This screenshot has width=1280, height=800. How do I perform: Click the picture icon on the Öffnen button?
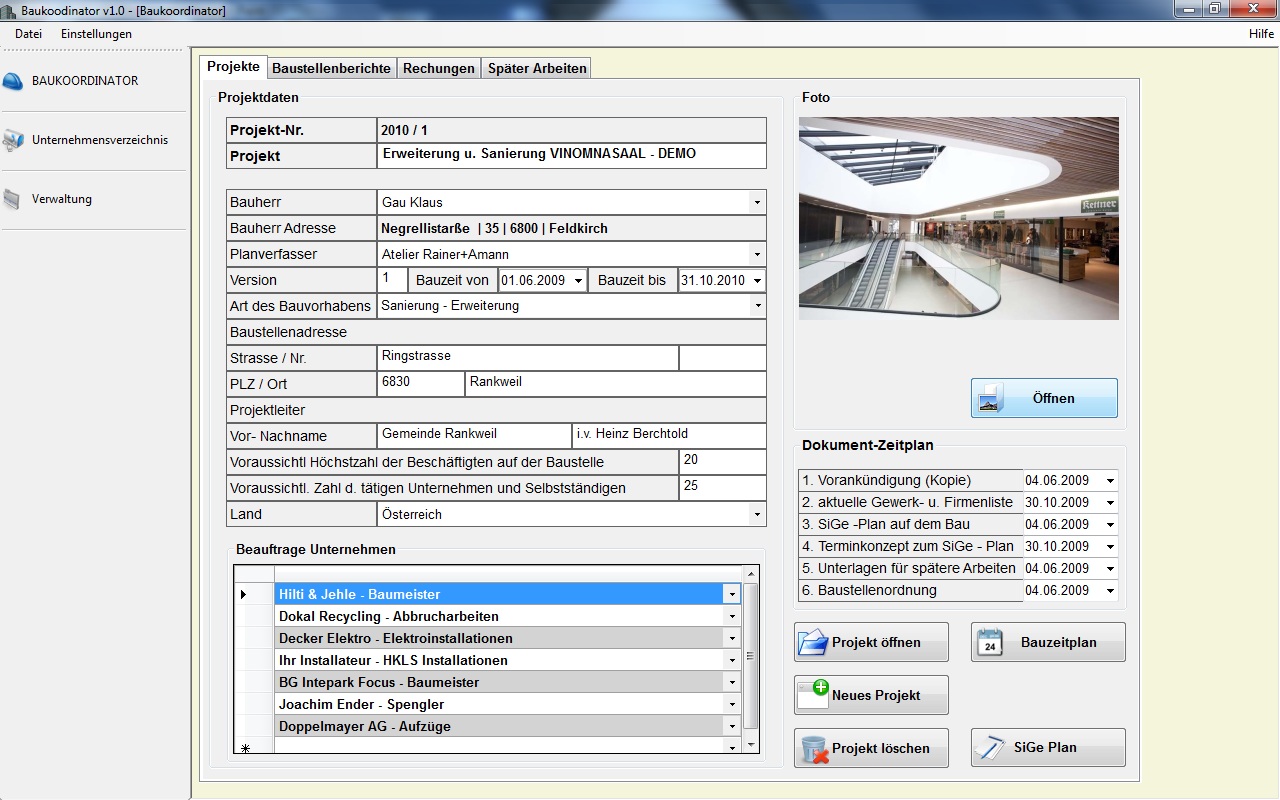[990, 398]
